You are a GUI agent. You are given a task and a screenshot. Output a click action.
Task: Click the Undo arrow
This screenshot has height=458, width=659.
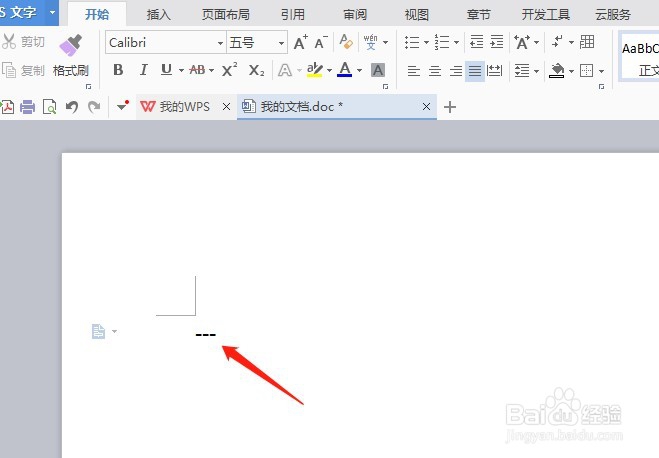(72, 107)
